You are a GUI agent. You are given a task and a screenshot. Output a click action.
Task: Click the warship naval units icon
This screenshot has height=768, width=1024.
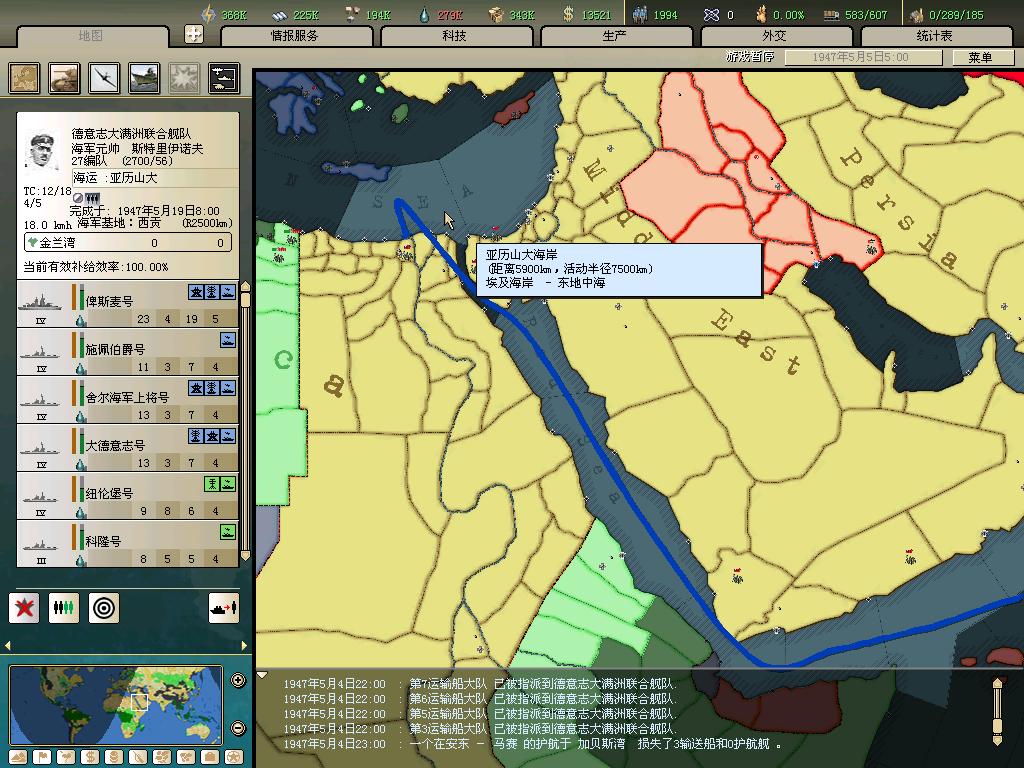tap(144, 78)
